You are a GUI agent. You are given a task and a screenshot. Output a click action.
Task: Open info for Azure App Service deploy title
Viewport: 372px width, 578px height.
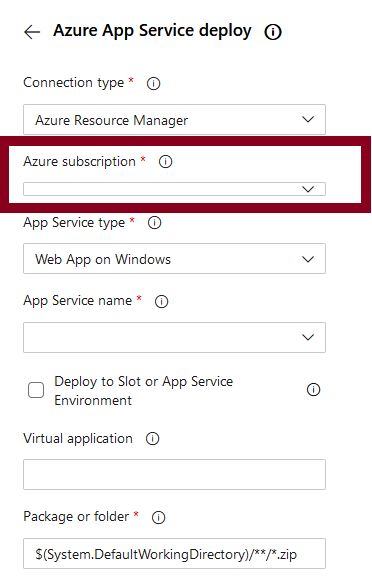tap(273, 32)
